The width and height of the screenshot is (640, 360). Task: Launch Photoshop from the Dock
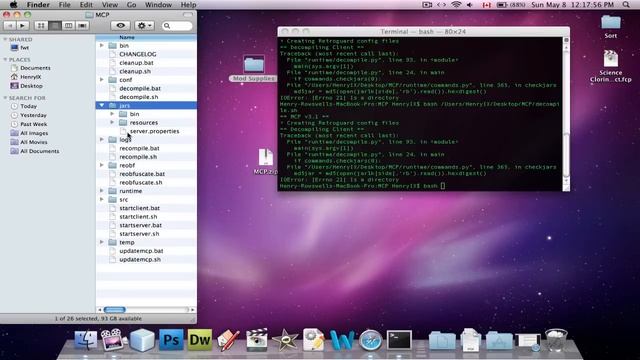tap(171, 340)
